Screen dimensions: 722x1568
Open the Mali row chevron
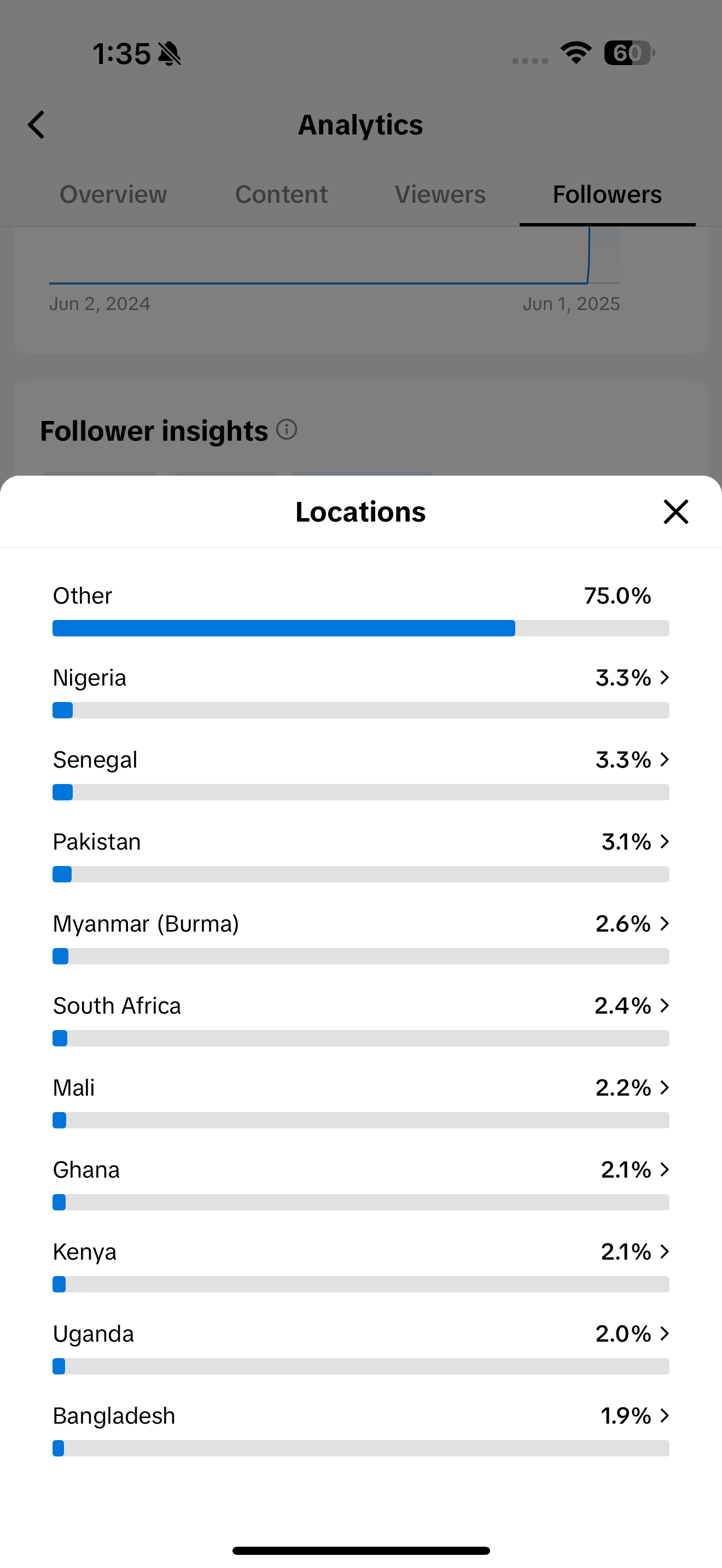(665, 1088)
